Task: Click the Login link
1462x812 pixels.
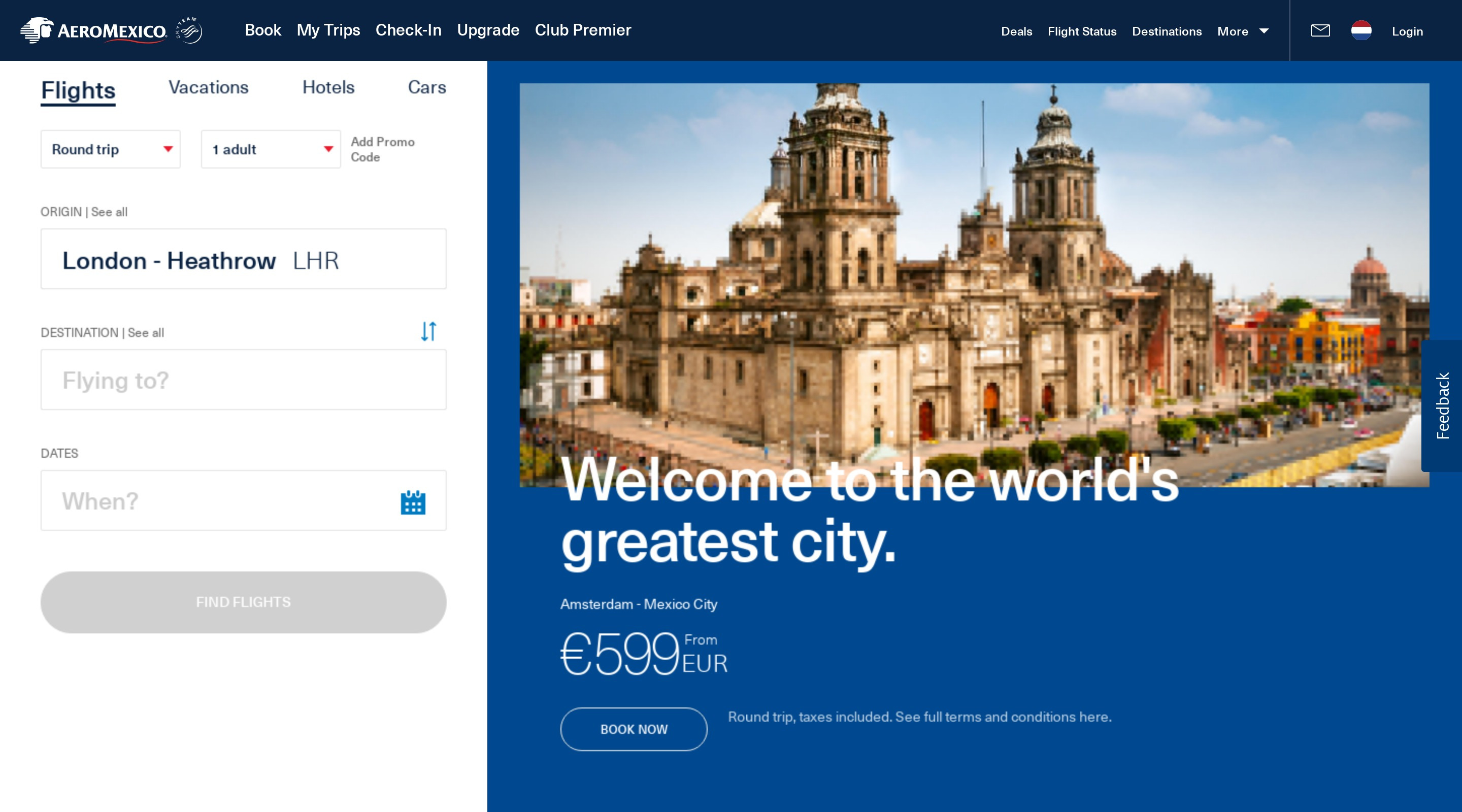Action: 1407,31
